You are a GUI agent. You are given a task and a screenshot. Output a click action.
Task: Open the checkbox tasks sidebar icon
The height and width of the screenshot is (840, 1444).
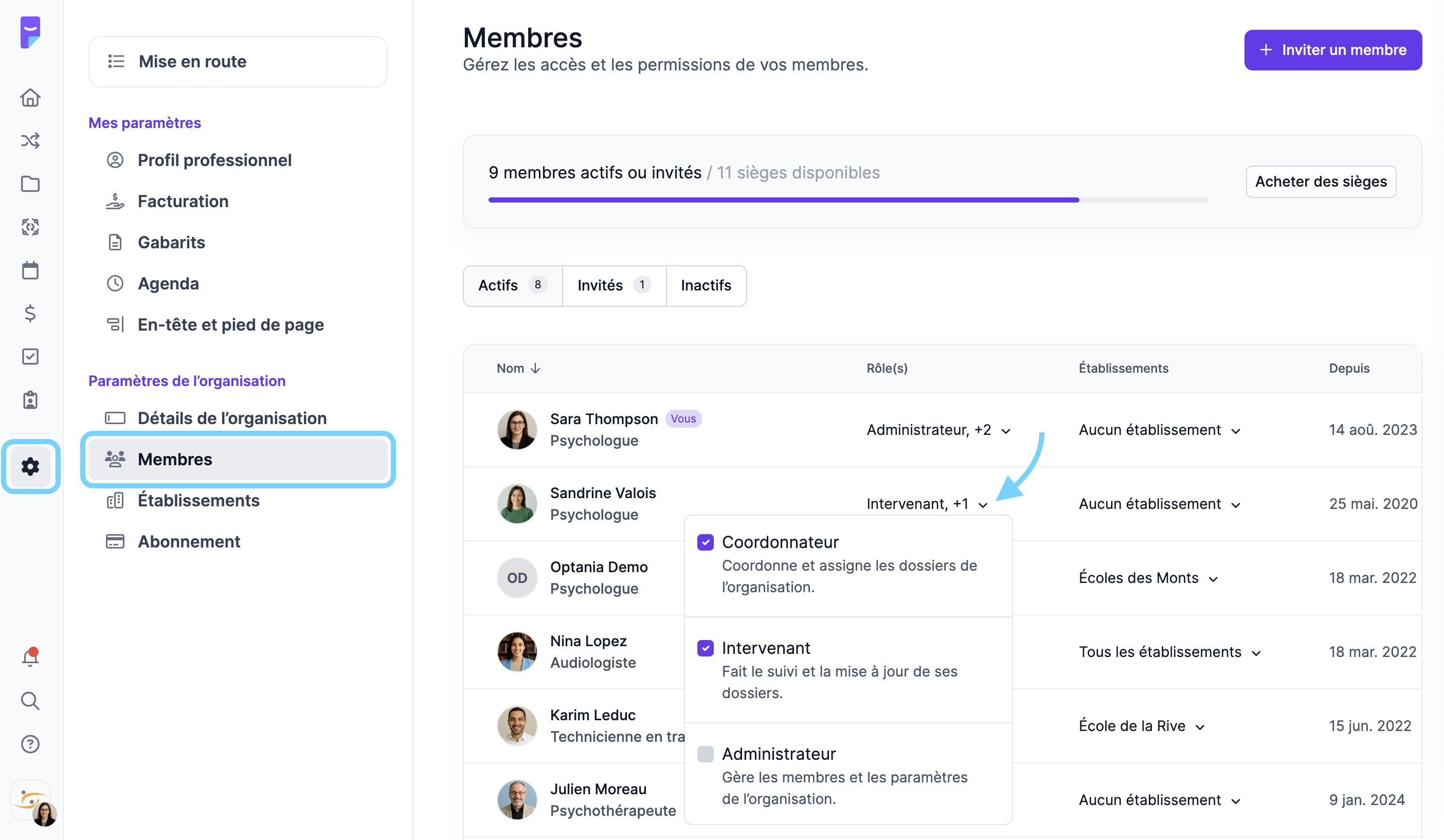30,356
